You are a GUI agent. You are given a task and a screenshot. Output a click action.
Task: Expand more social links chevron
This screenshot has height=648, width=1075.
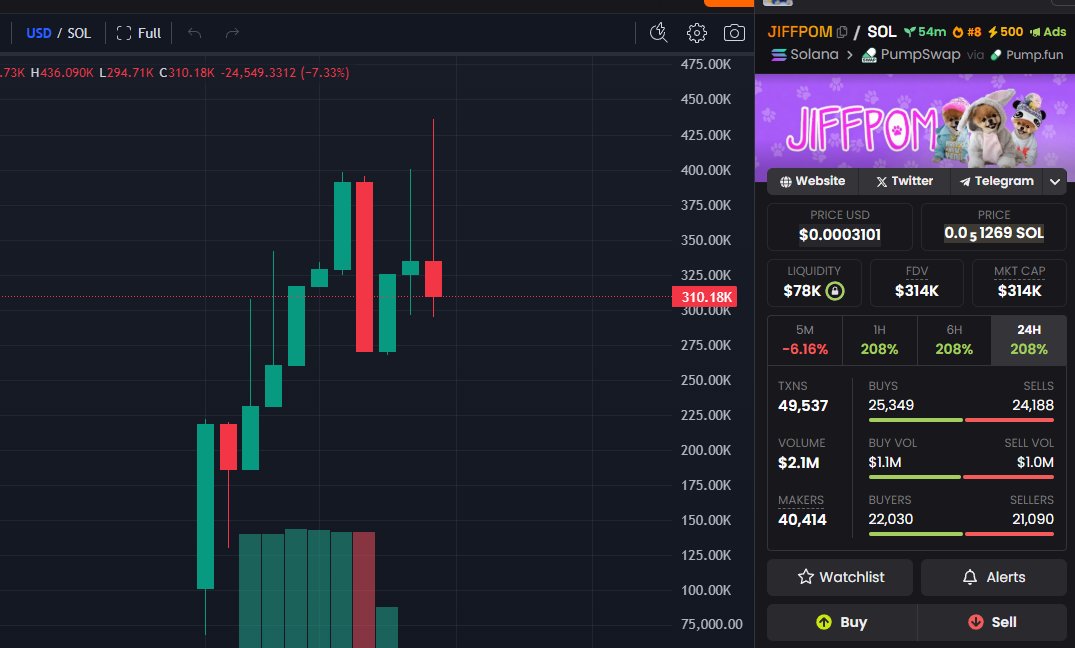[1054, 182]
